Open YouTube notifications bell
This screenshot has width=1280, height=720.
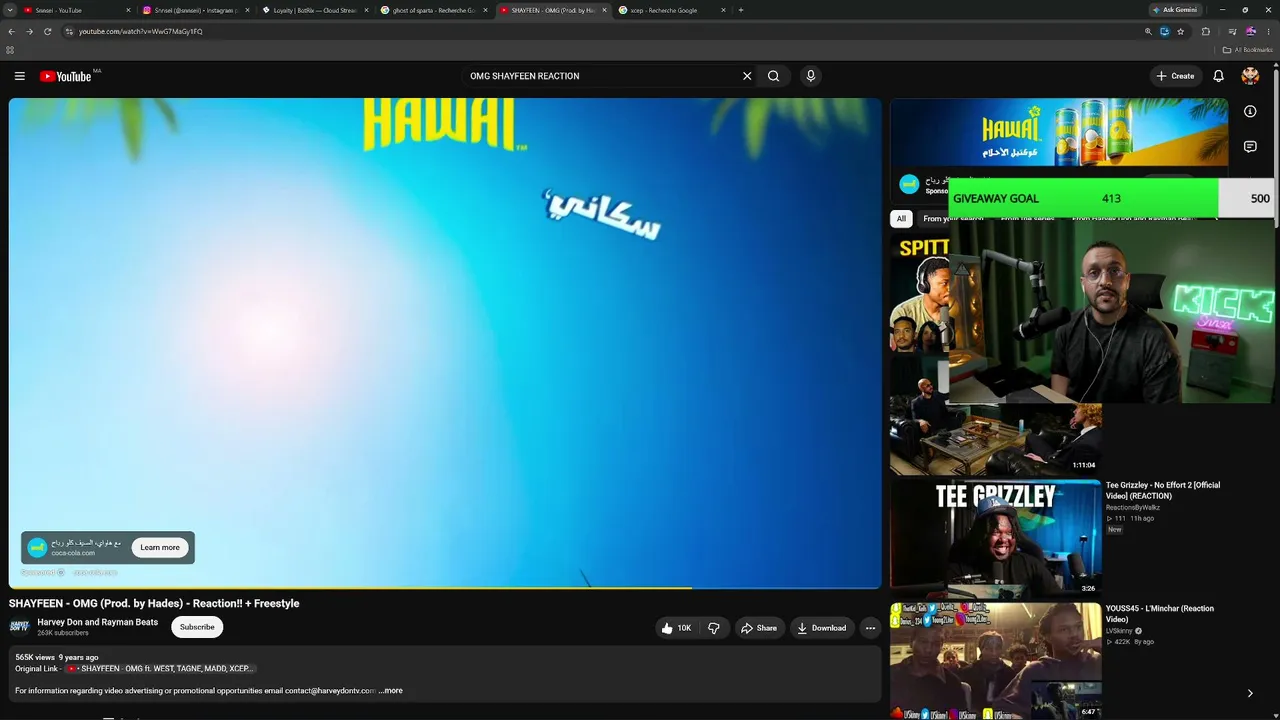coord(1218,76)
